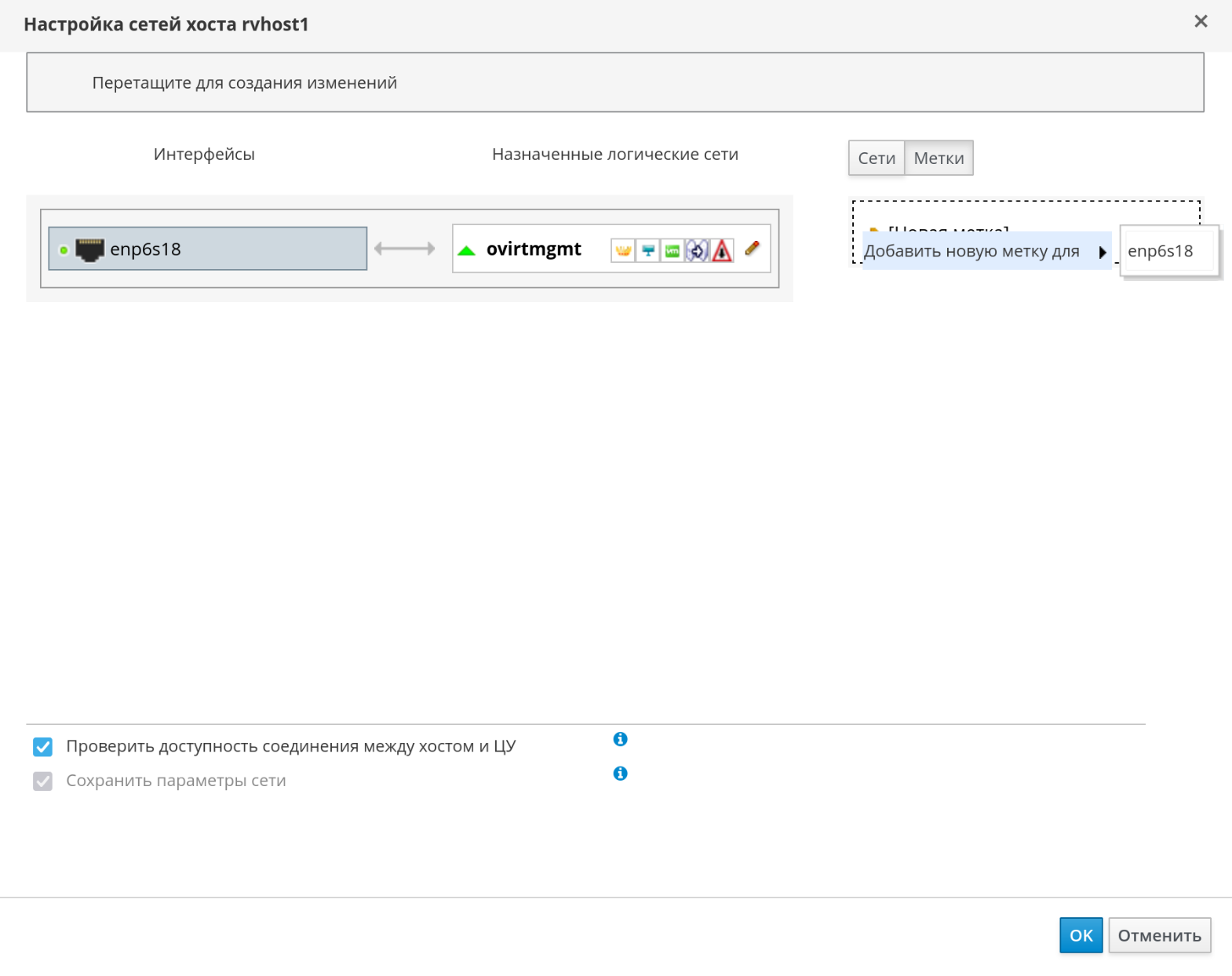The height and width of the screenshot is (976, 1232).
Task: Click the migration network arrow icon
Action: [697, 250]
